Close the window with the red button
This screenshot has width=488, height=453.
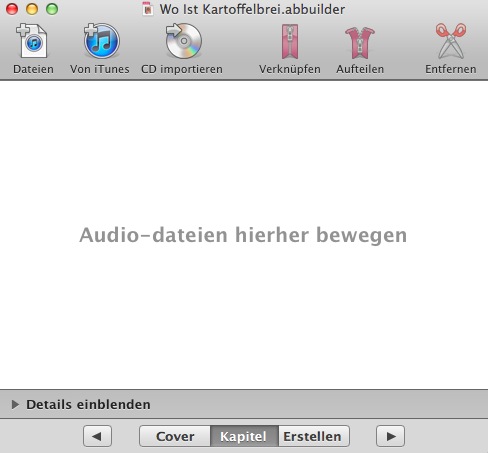pyautogui.click(x=12, y=9)
